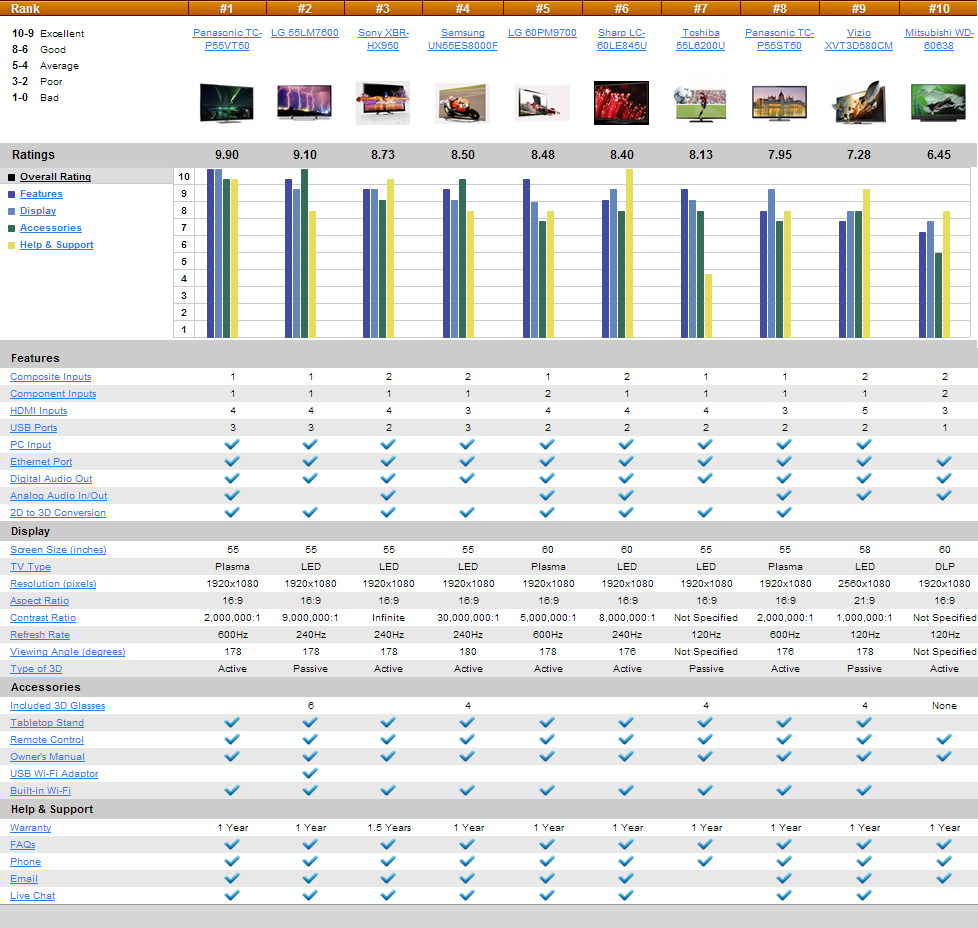Open Toshiba 55L6200U product link

[700, 39]
